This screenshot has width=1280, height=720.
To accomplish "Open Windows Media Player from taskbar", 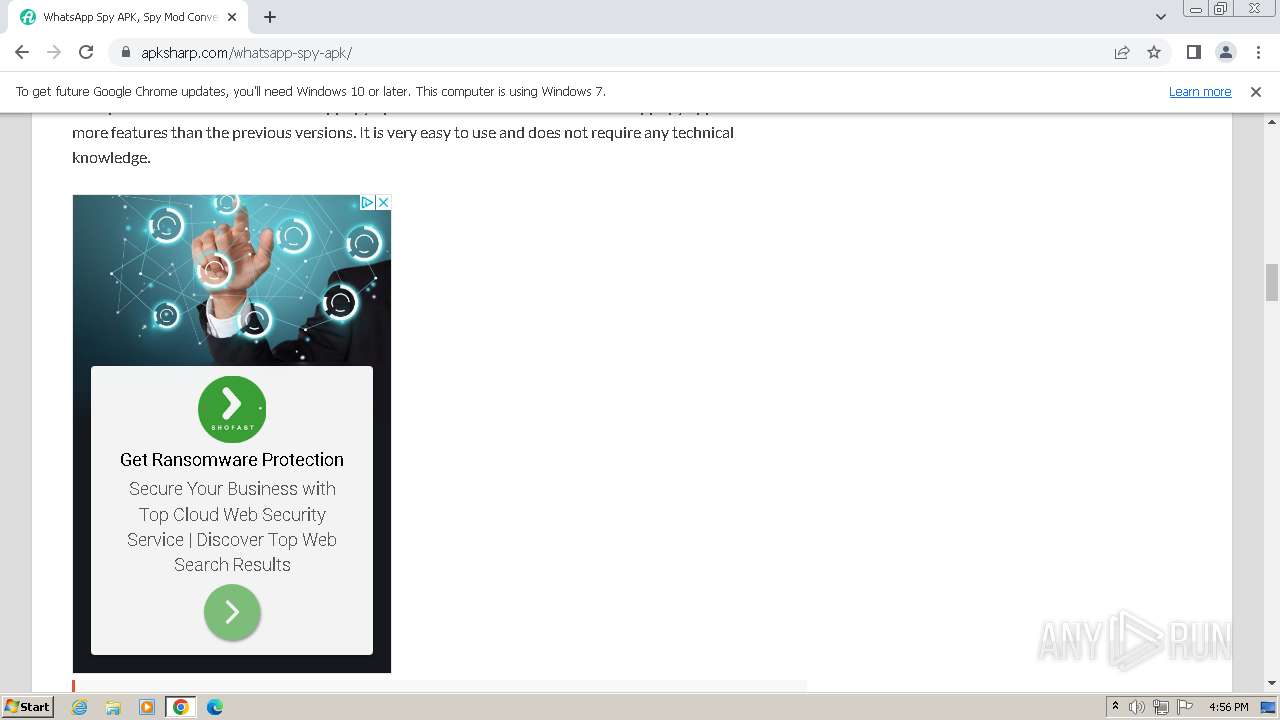I will point(147,707).
